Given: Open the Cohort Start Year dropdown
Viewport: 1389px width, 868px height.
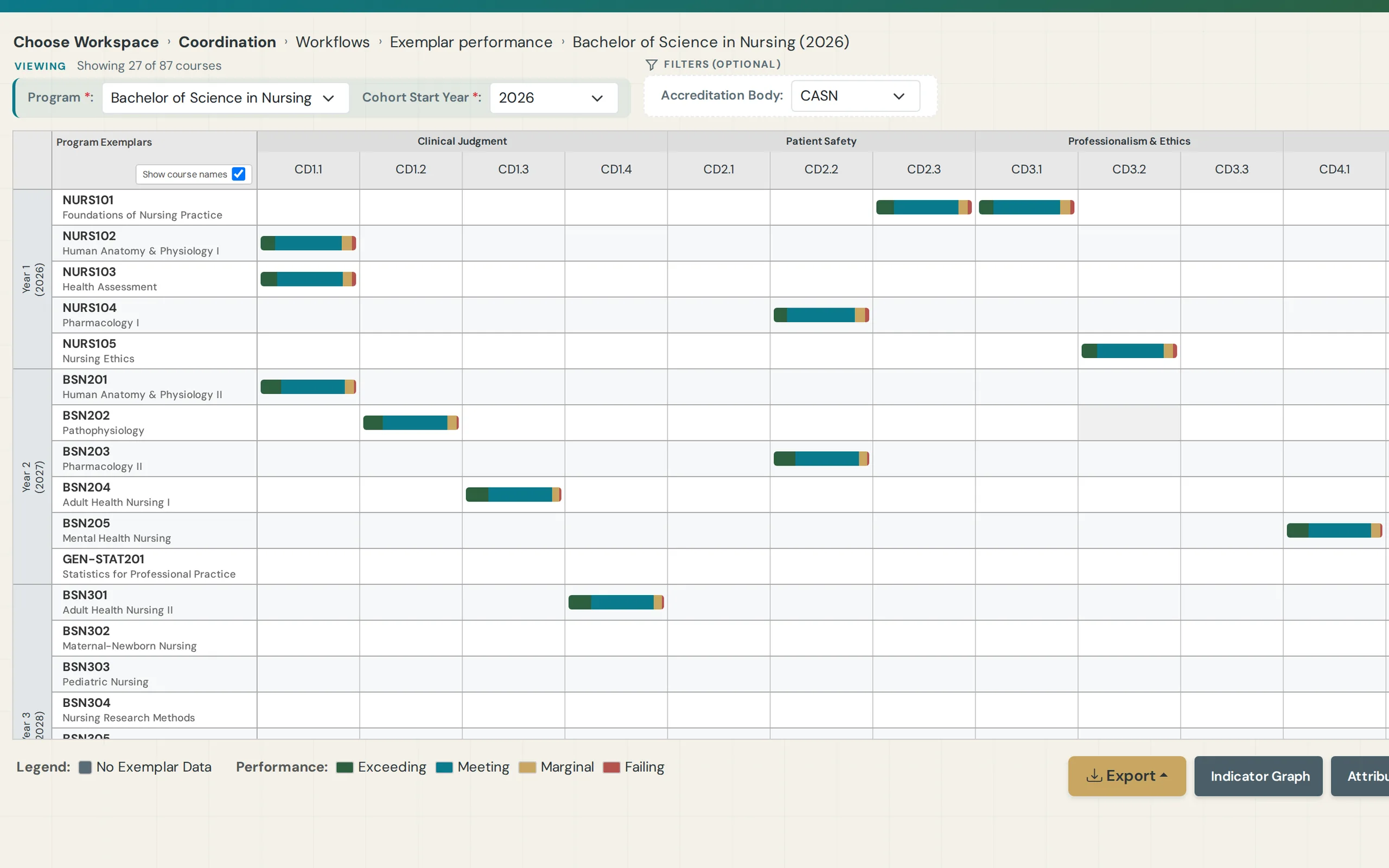Looking at the screenshot, I should click(553, 98).
